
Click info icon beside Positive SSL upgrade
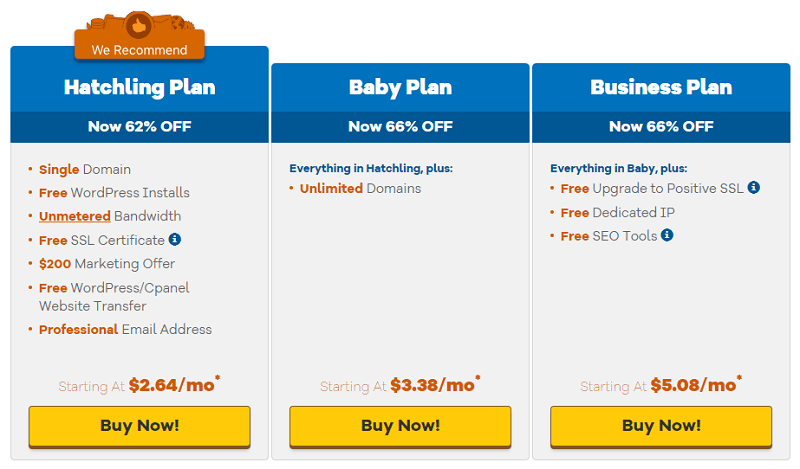(x=754, y=187)
